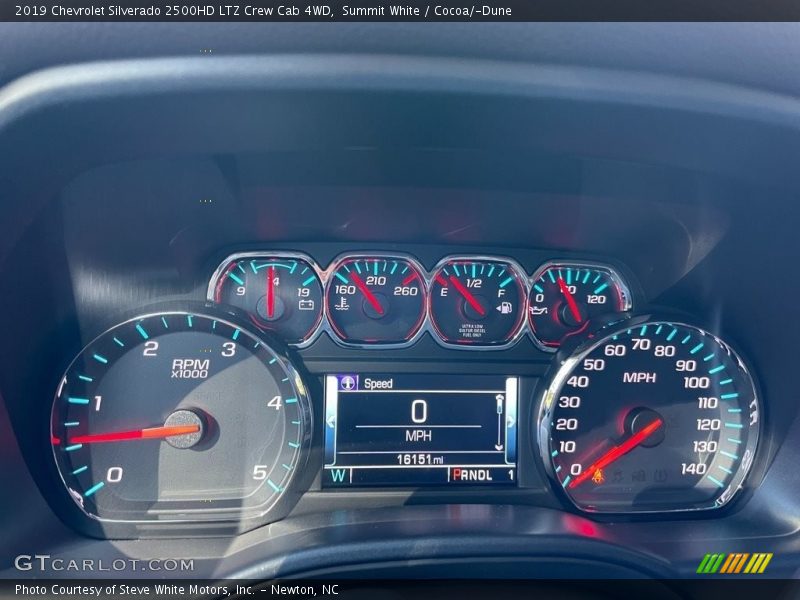Click the fuel pump icon
The height and width of the screenshot is (600, 800).
pyautogui.click(x=503, y=307)
